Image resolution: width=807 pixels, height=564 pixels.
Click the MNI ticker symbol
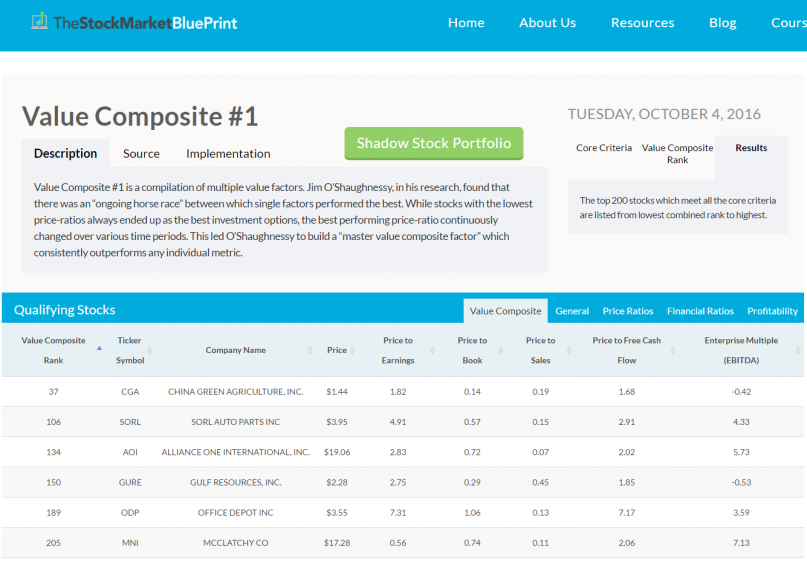(130, 543)
